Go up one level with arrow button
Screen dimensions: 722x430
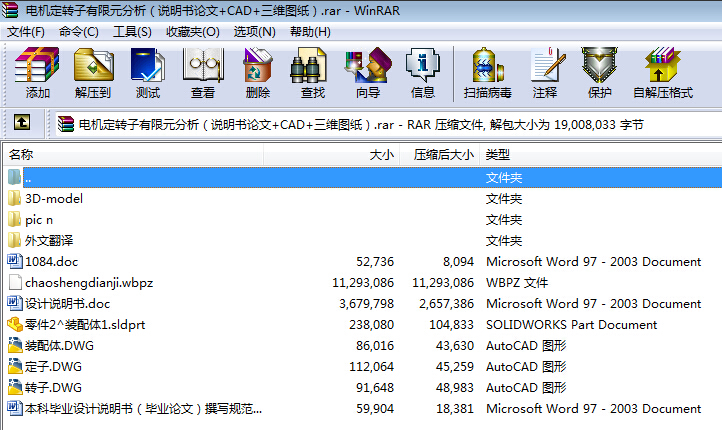(22, 122)
